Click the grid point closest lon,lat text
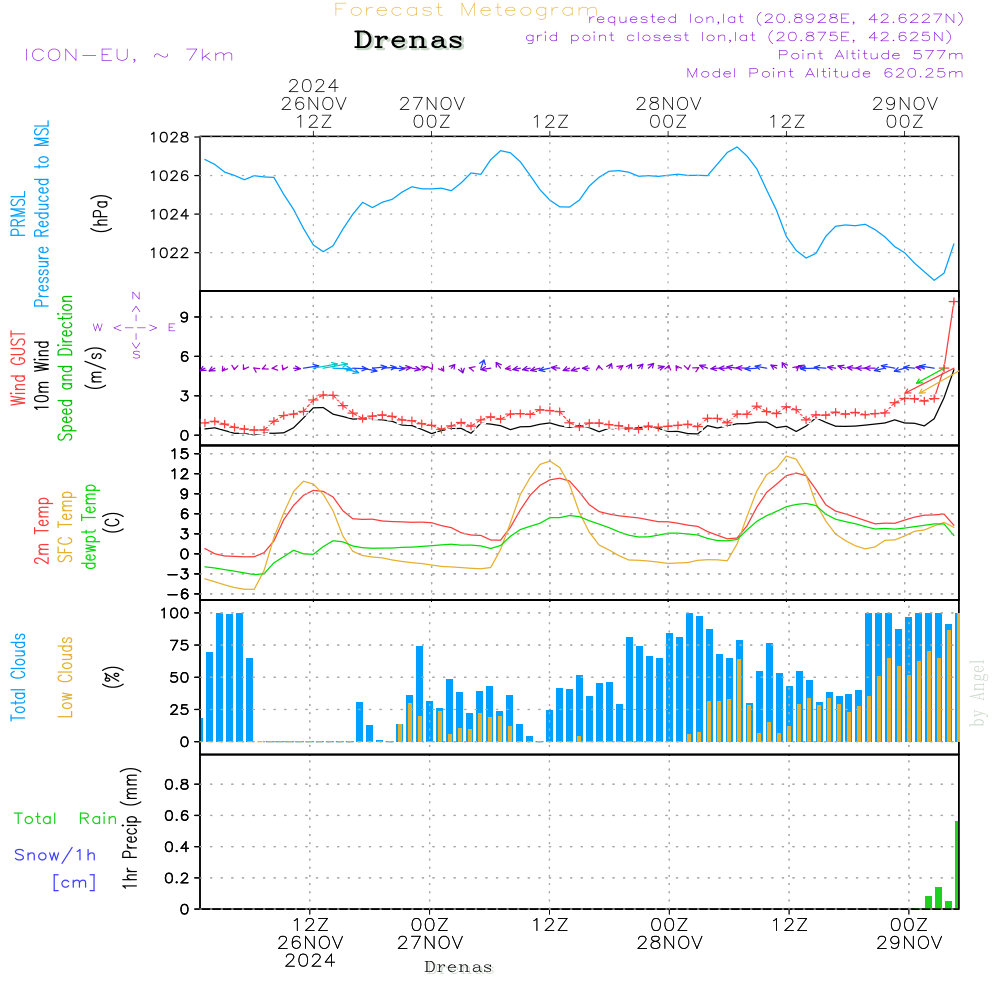1000x1000 pixels. click(x=739, y=37)
